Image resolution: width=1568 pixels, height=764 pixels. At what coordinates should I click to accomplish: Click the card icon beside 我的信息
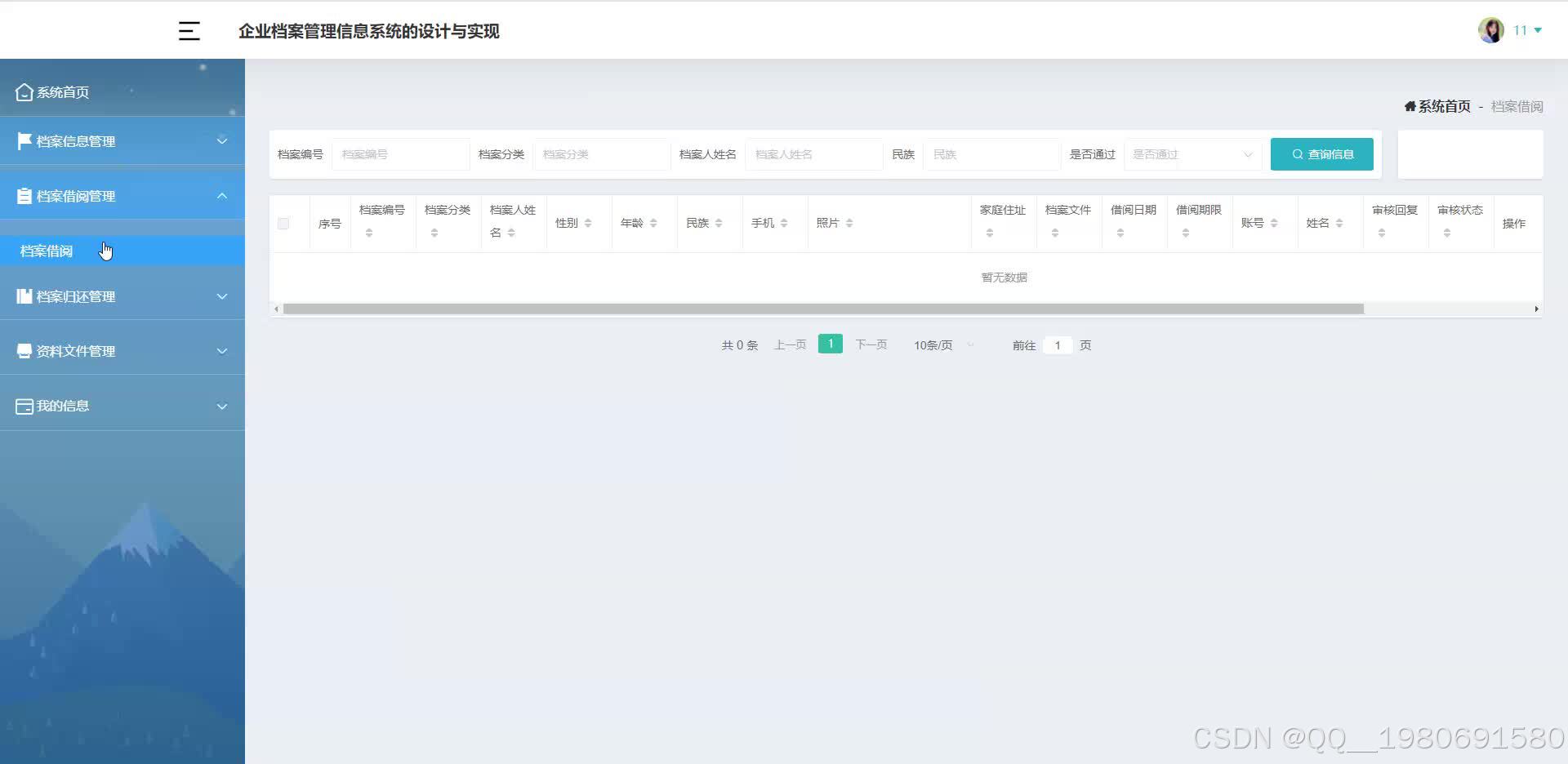click(x=24, y=405)
